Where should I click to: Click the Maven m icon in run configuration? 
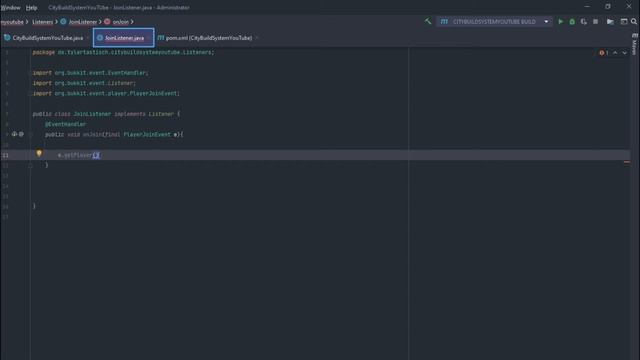pyautogui.click(x=444, y=22)
